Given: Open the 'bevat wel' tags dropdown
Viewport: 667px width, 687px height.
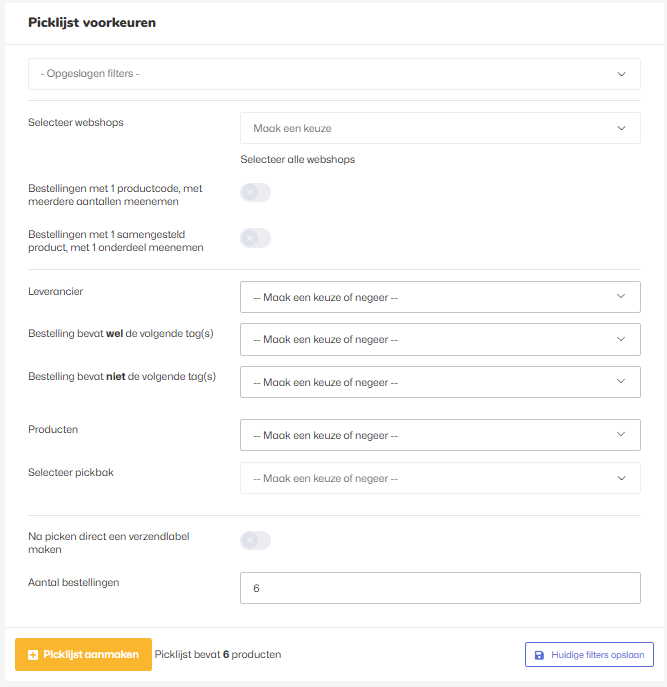Looking at the screenshot, I should tap(440, 340).
